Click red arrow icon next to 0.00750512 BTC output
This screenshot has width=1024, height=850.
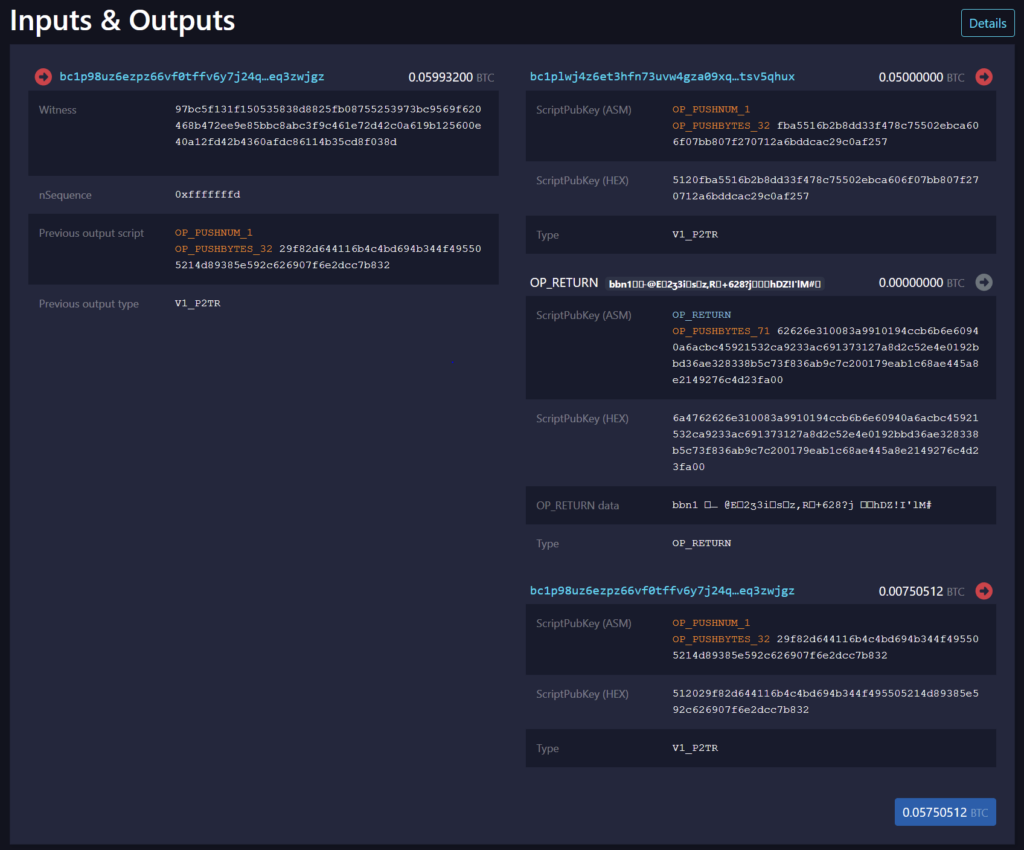click(x=984, y=591)
